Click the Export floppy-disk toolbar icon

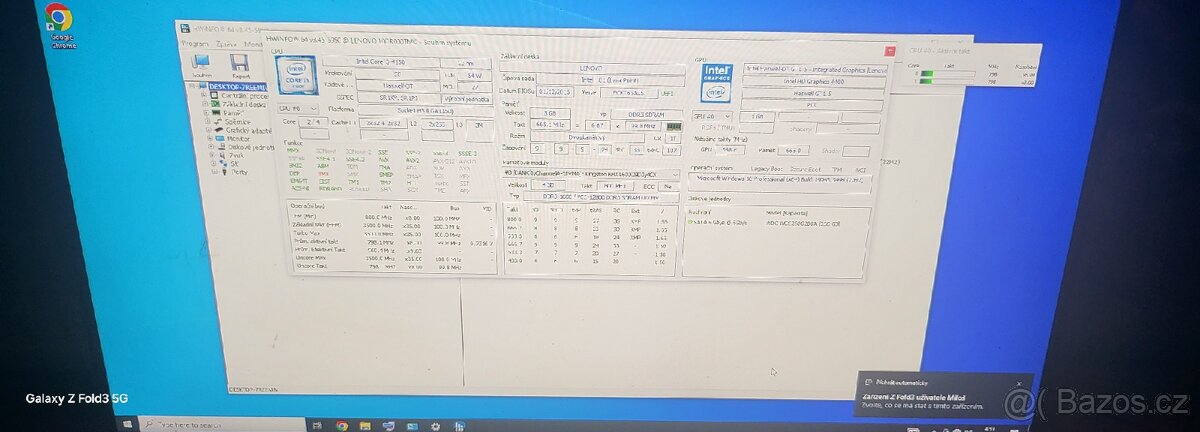point(241,67)
